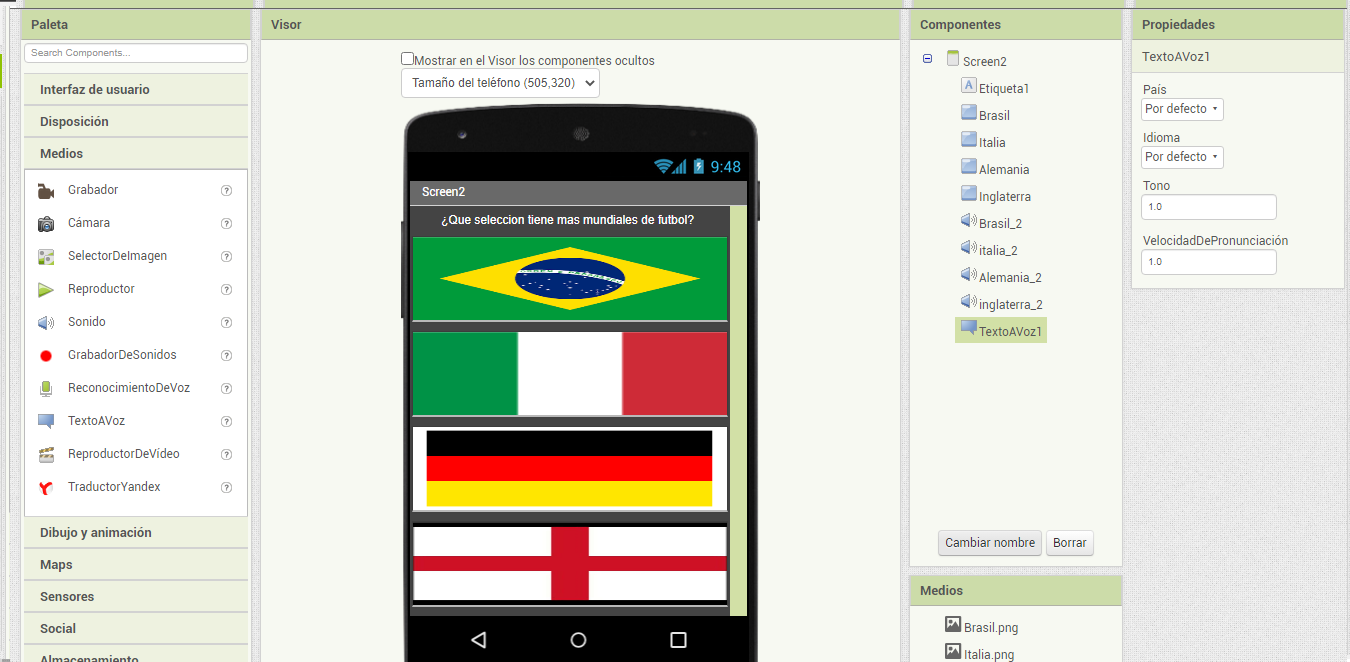Click the Brazil flag in the viewer
The height and width of the screenshot is (662, 1350).
tap(570, 279)
